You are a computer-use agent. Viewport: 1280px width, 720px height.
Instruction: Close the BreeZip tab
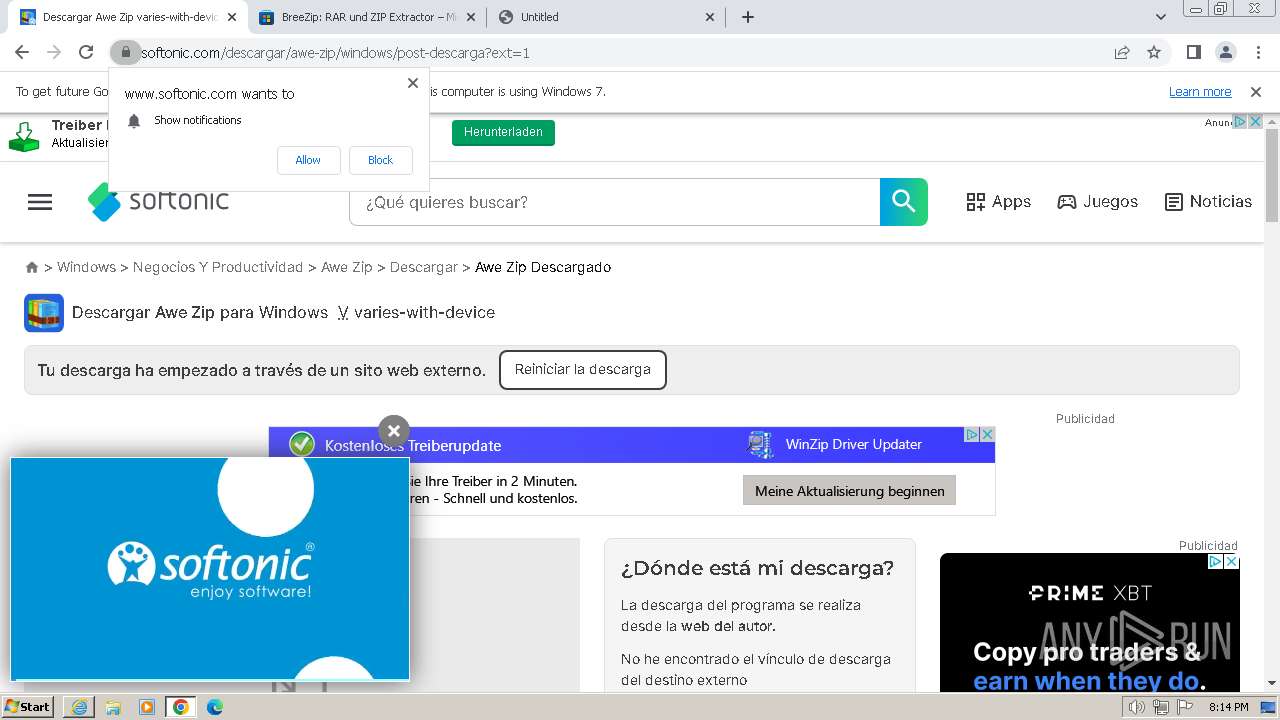pos(471,17)
